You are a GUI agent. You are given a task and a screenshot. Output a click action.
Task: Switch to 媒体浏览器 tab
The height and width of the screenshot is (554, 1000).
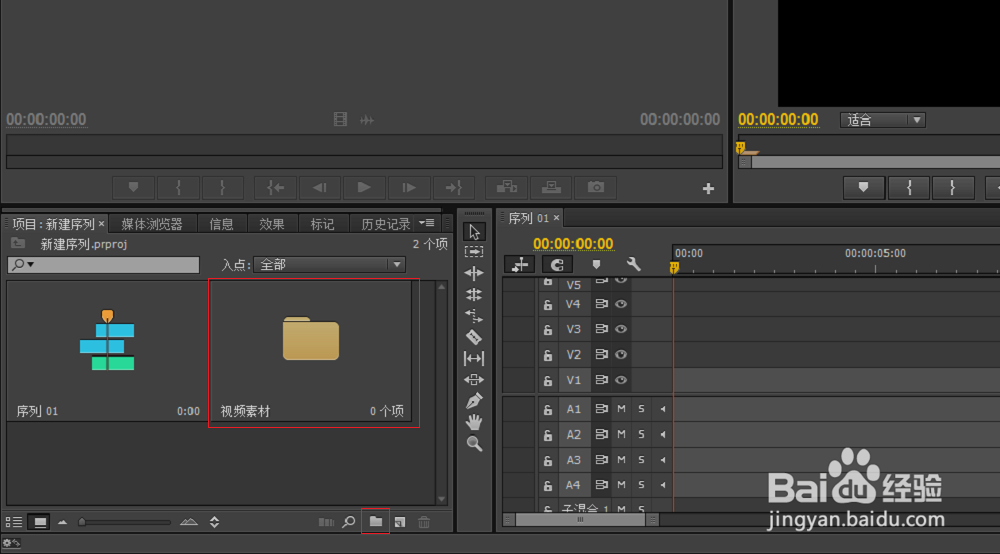pos(152,224)
